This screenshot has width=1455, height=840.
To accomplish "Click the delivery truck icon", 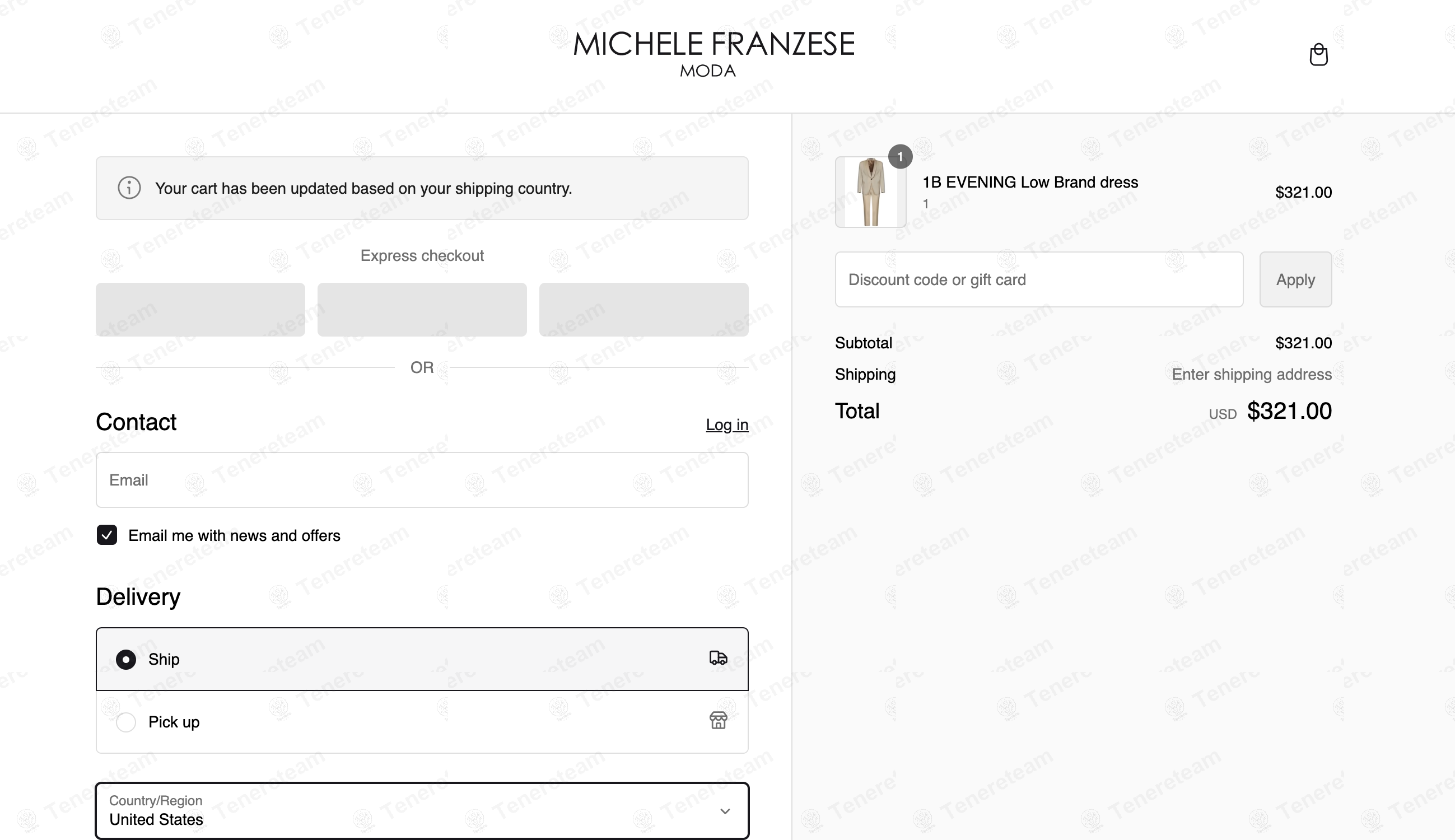I will pyautogui.click(x=717, y=657).
